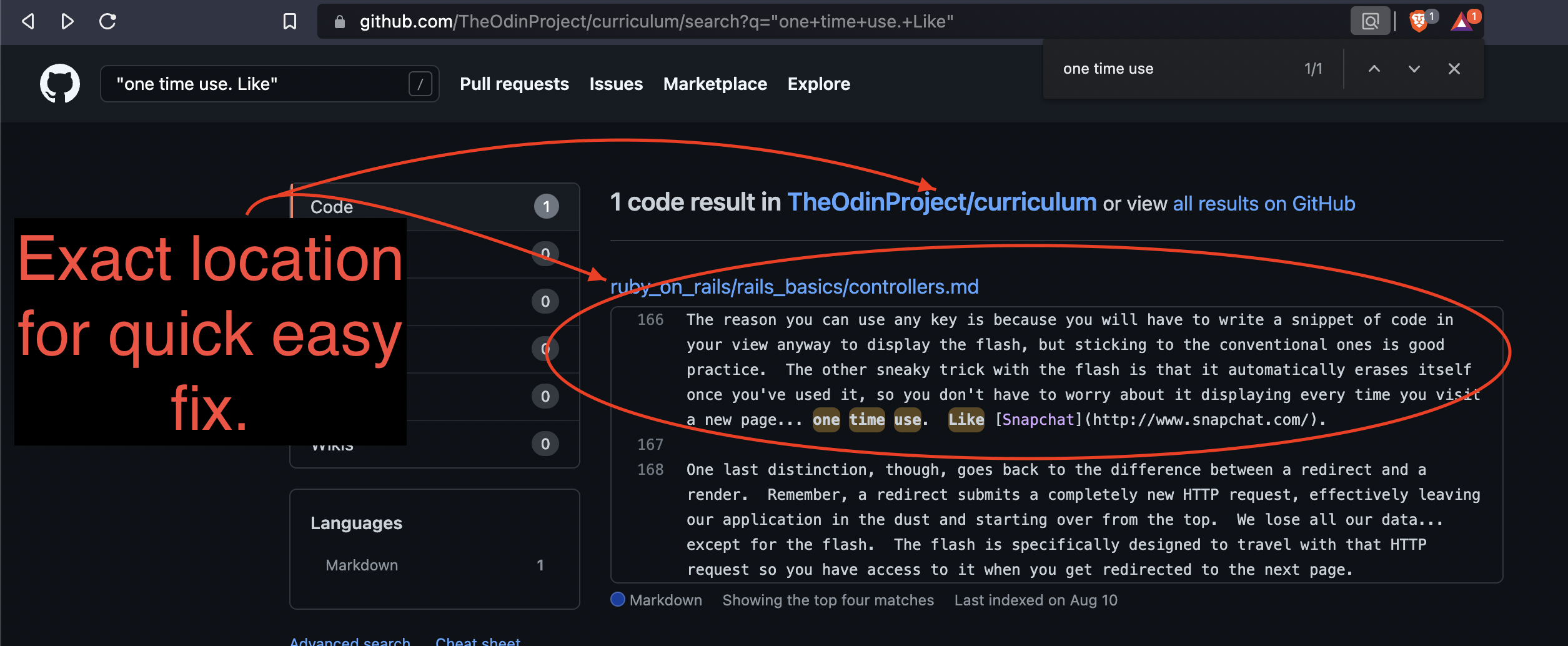
Task: Jump to the next find match
Action: [1414, 69]
